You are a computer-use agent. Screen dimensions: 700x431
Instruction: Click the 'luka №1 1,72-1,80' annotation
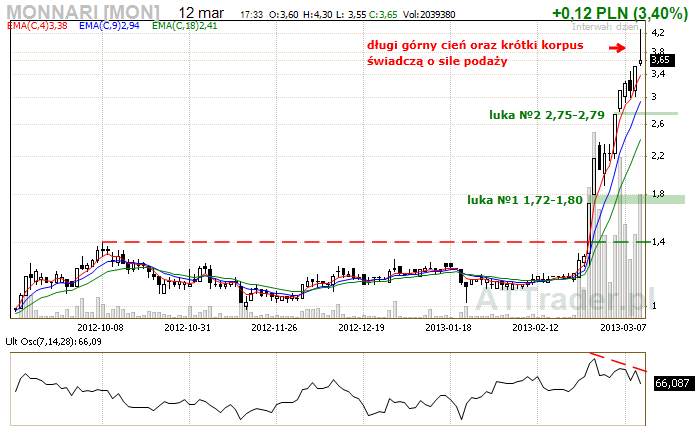[x=525, y=200]
